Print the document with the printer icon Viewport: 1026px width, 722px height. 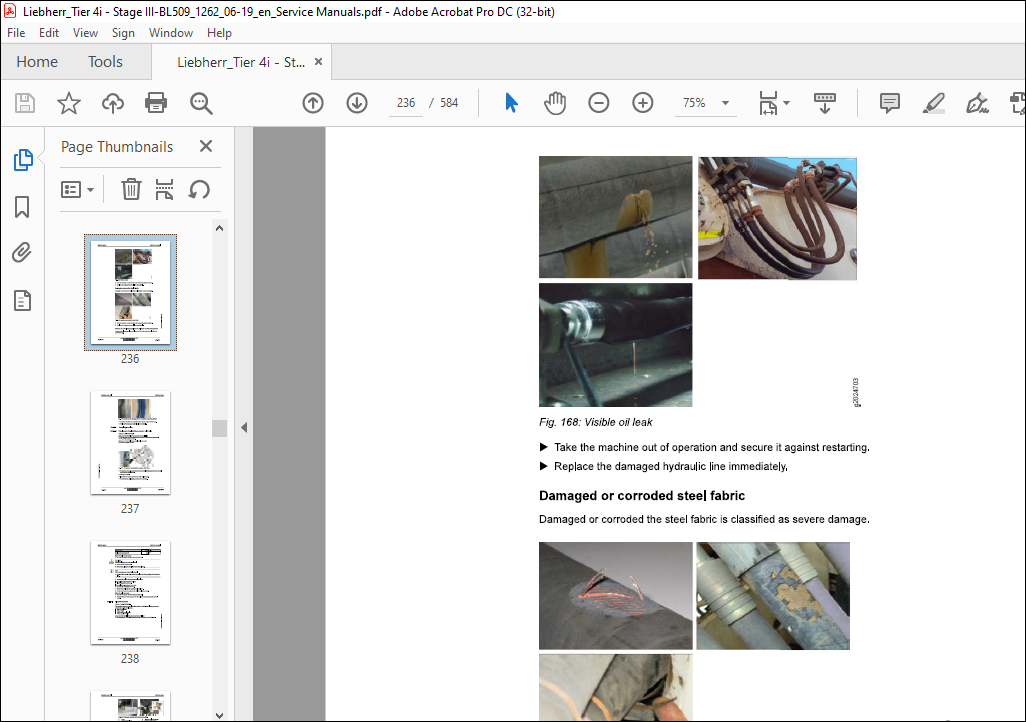tap(156, 103)
